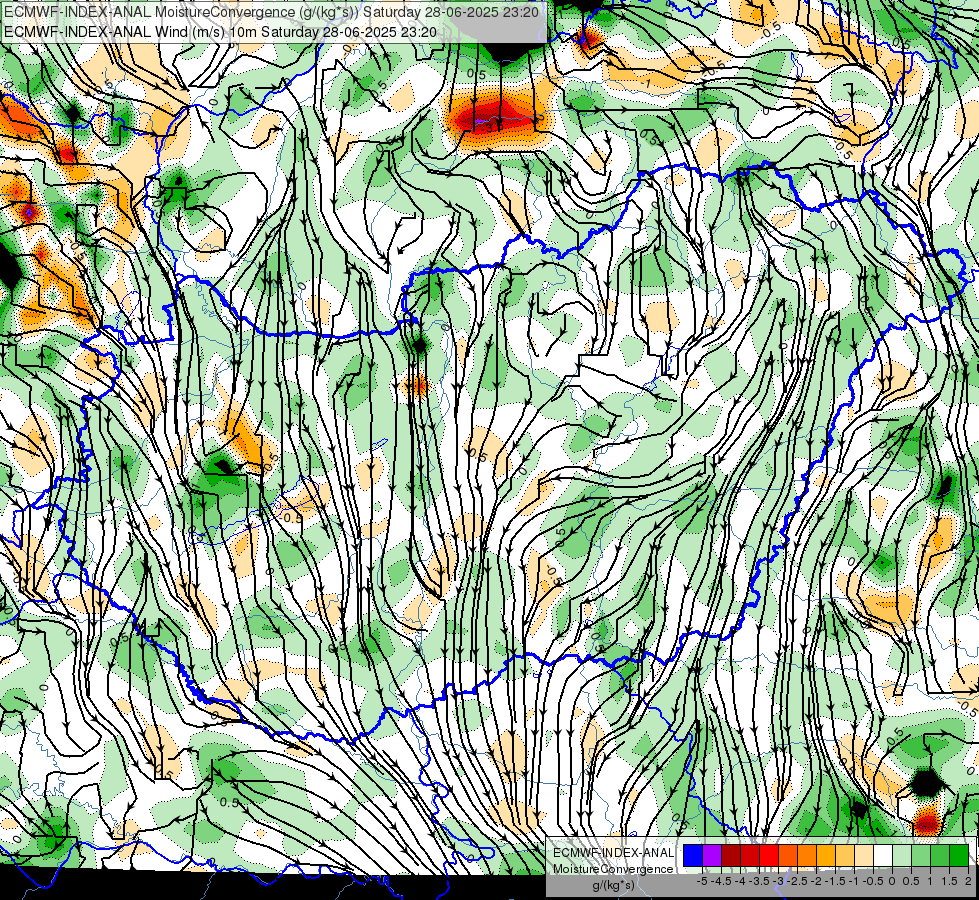Click the -0.5 legend scale value
Viewport: 979px width, 900px height.
click(x=873, y=881)
